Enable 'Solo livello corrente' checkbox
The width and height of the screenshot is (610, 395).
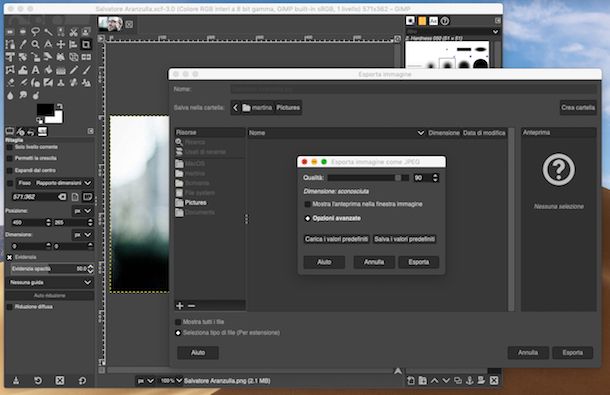pos(10,147)
